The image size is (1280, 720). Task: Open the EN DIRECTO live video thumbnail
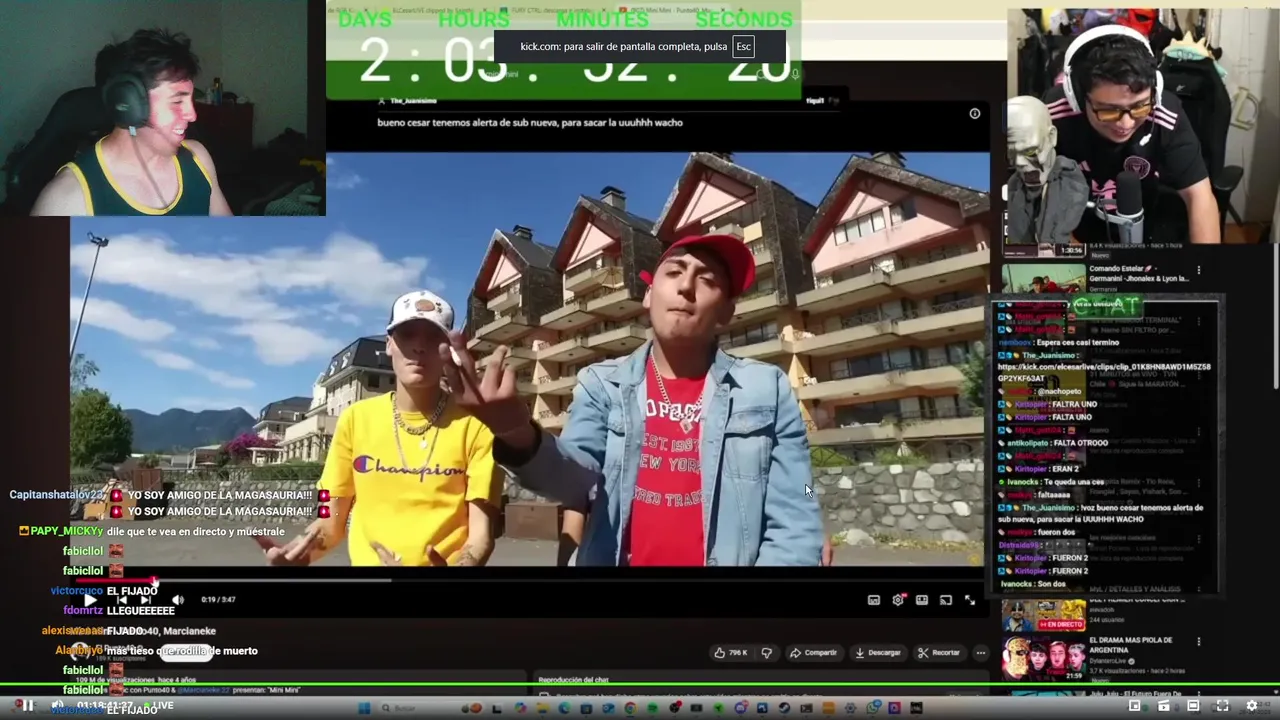pos(1043,616)
